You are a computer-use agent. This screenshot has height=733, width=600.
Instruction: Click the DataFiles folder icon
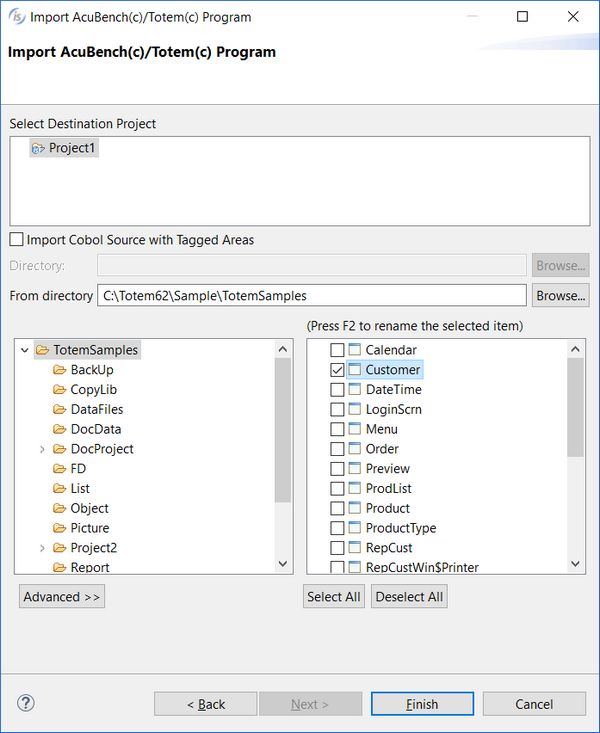(x=59, y=409)
